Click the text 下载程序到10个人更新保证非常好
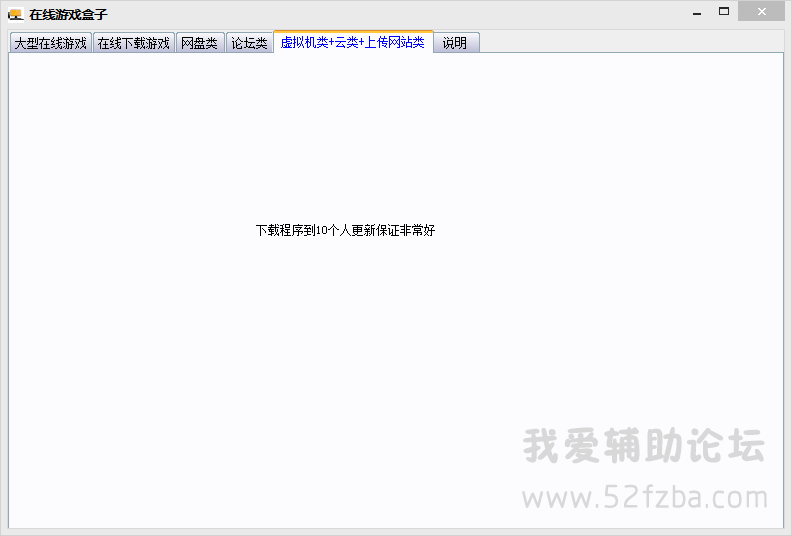 tap(345, 230)
